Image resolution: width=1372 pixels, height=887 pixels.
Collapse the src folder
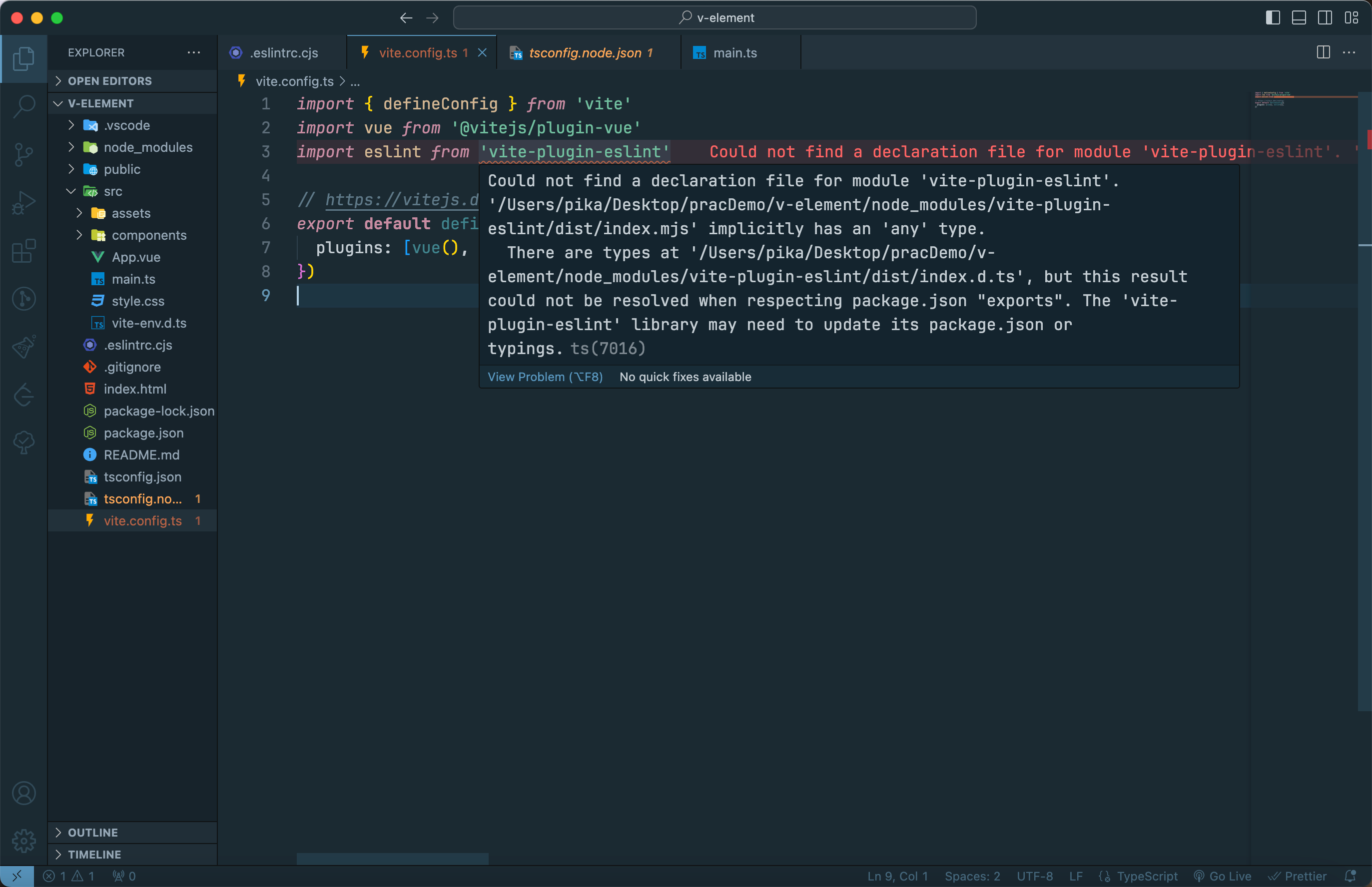132,191
